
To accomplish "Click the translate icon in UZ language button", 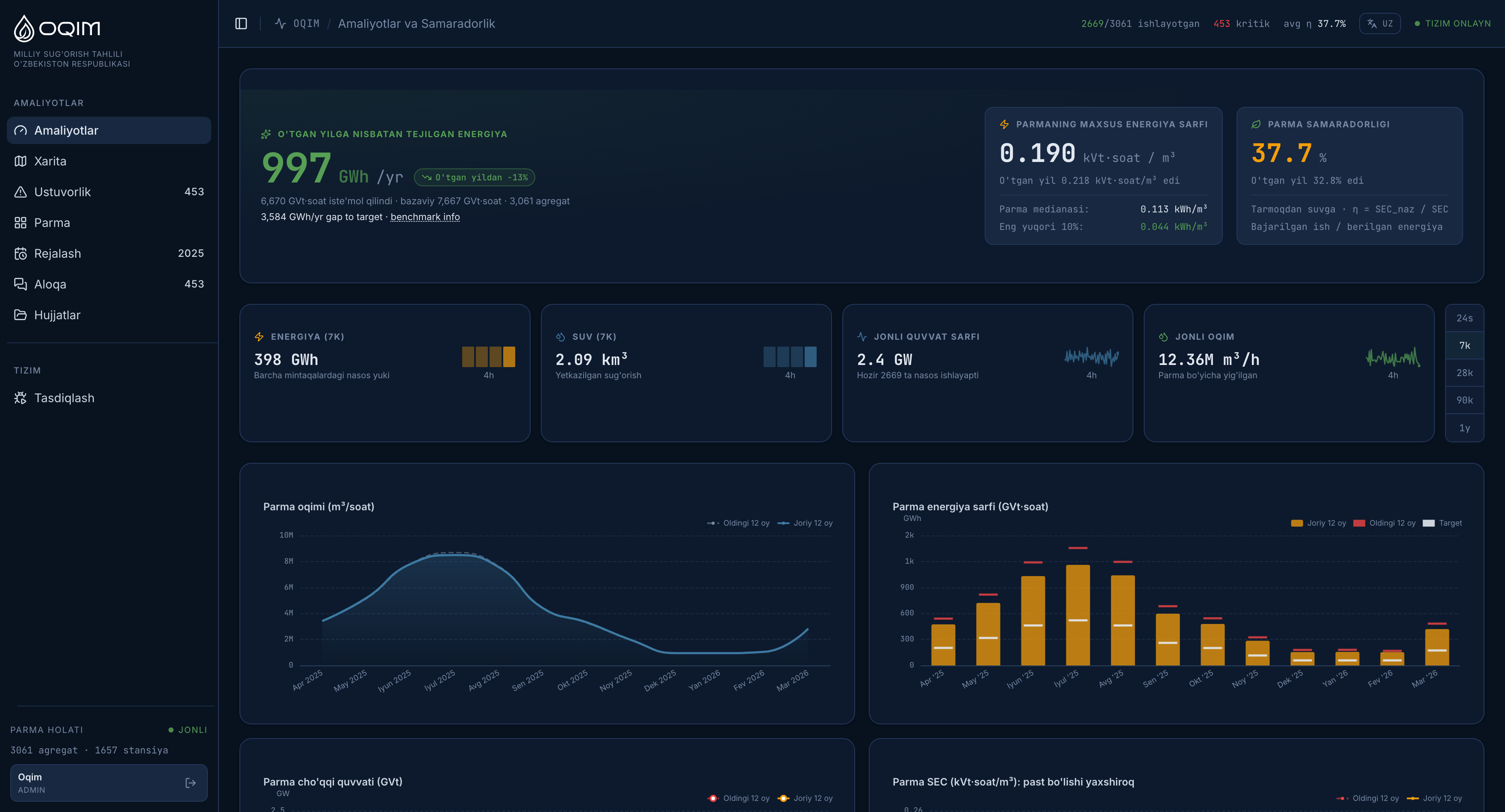I will click(1372, 24).
